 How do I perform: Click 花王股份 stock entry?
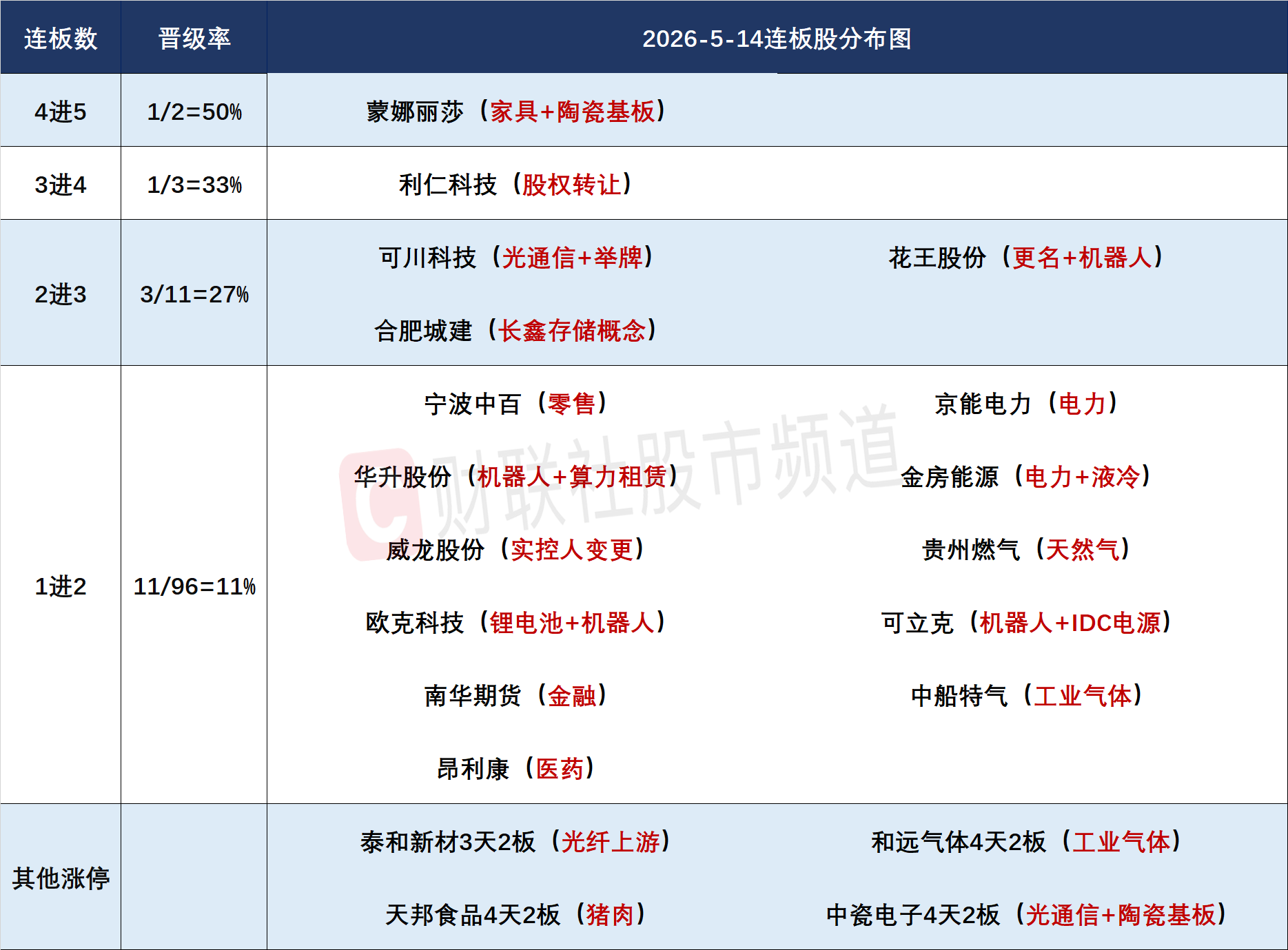pos(1026,258)
